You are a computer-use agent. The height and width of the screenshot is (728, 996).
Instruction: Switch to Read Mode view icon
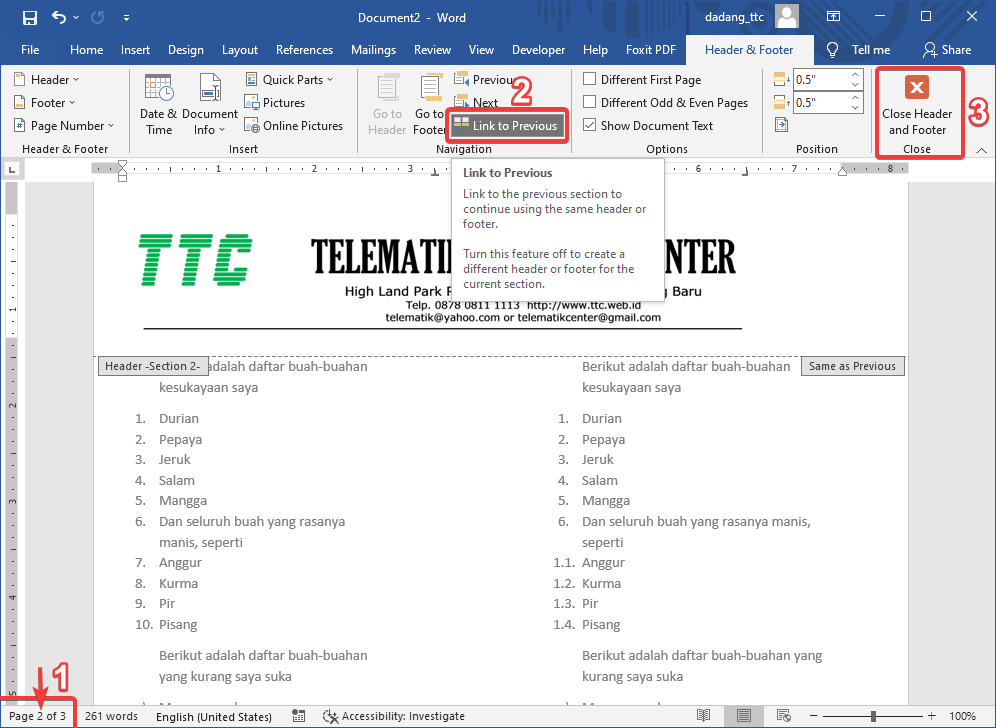point(704,716)
